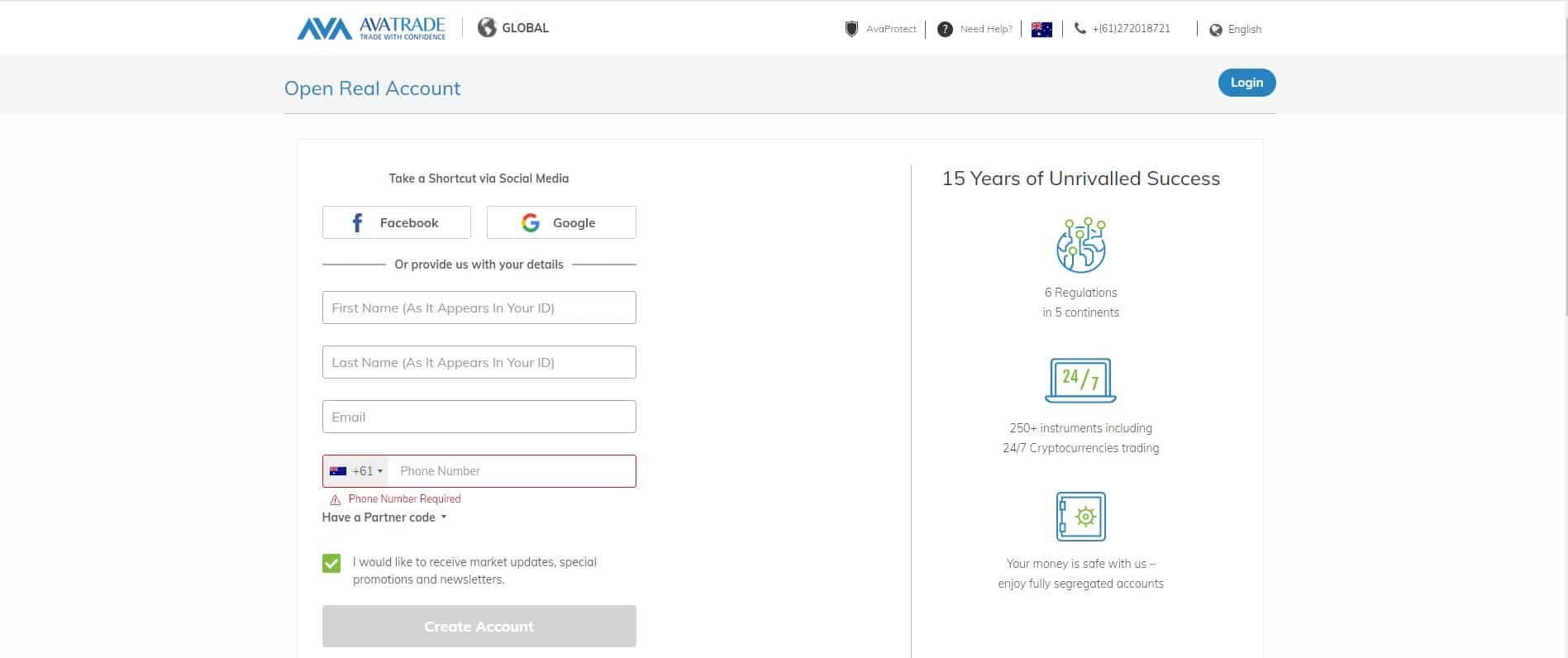Sign up with the Facebook button
This screenshot has width=1568, height=658.
(x=397, y=222)
